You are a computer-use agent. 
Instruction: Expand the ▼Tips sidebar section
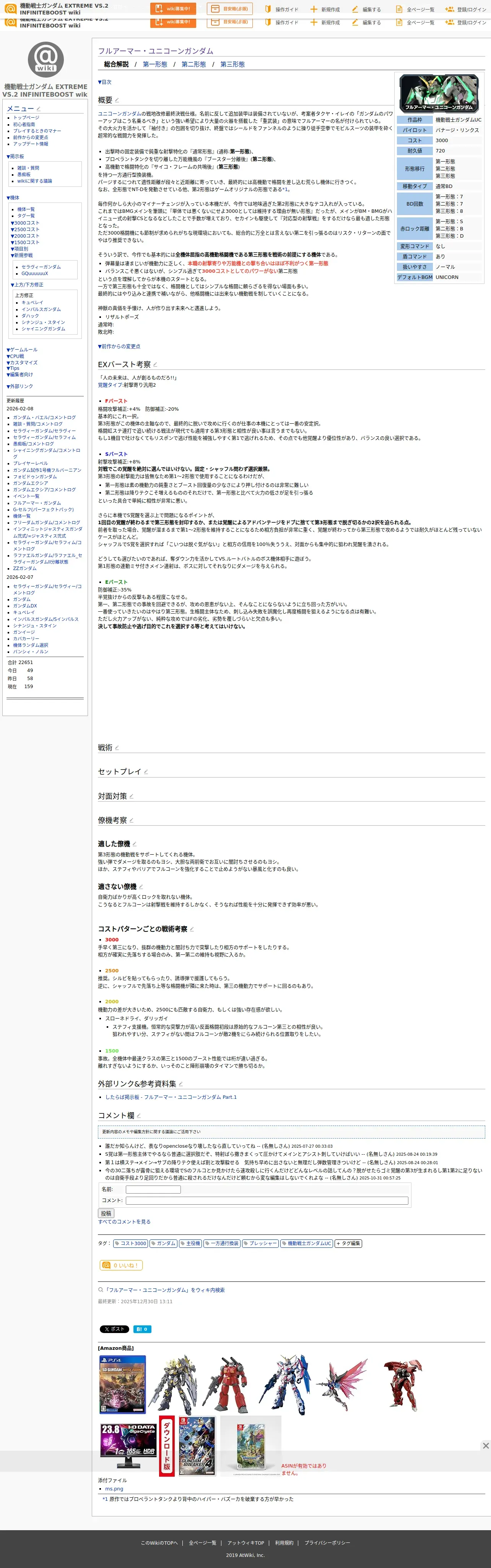pyautogui.click(x=13, y=368)
